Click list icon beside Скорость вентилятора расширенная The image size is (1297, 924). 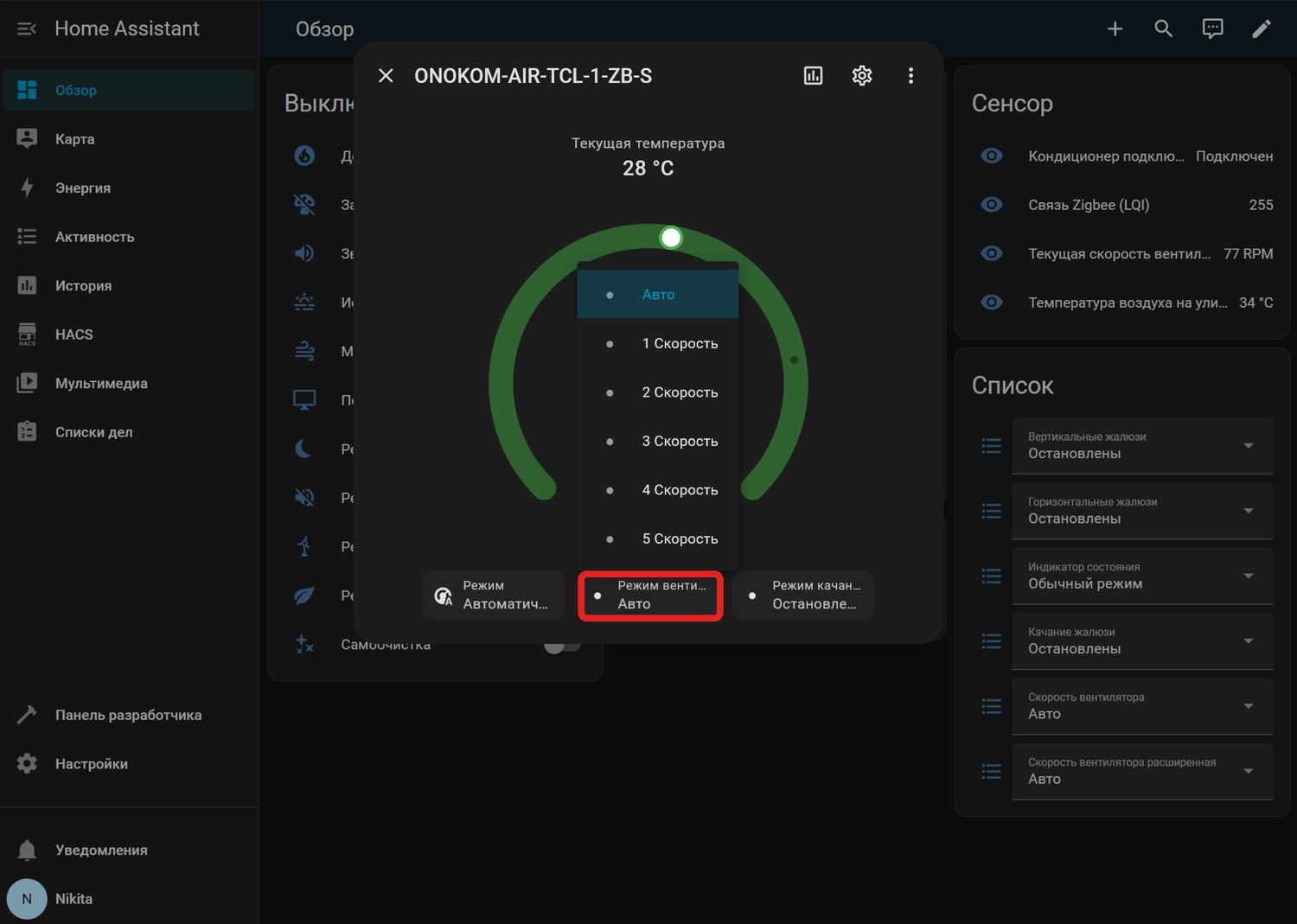point(992,772)
